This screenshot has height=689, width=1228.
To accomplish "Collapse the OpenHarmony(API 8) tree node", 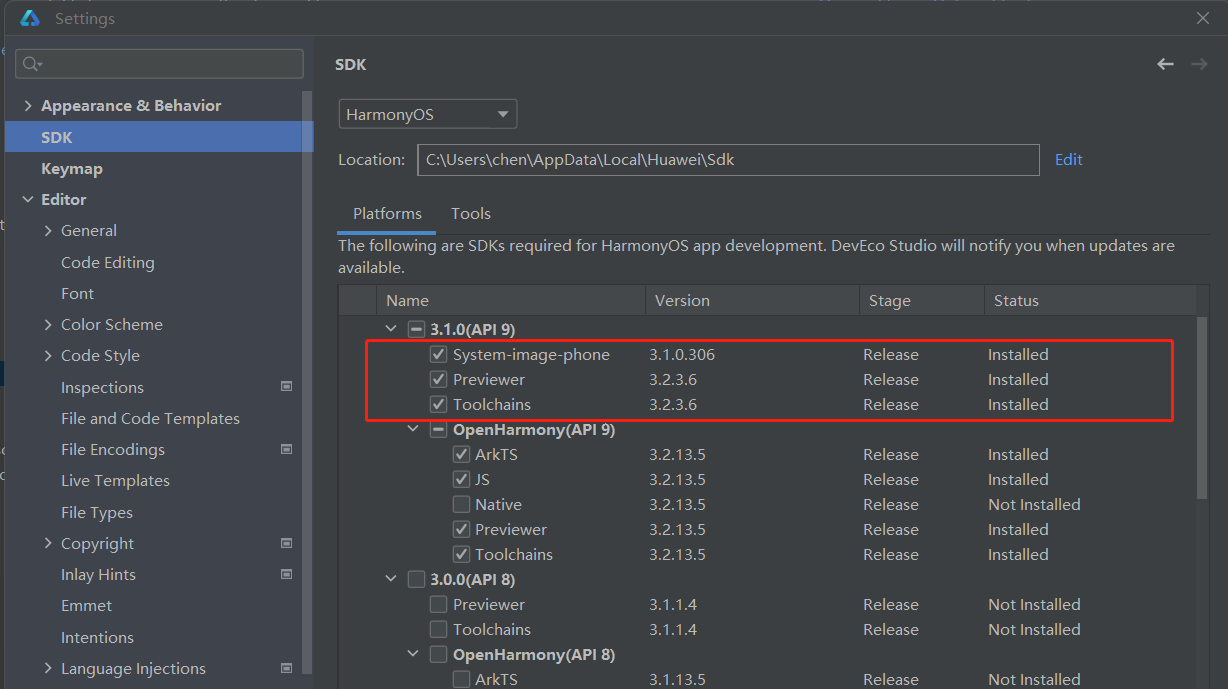I will pos(413,654).
